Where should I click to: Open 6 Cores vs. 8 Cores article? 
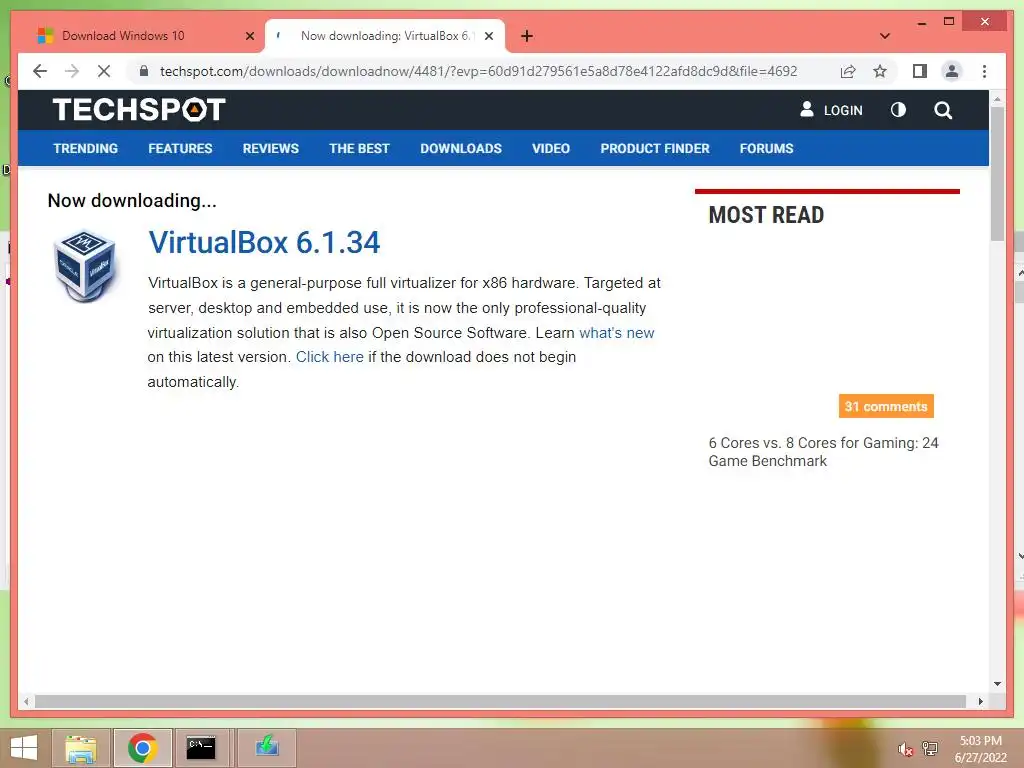[823, 452]
